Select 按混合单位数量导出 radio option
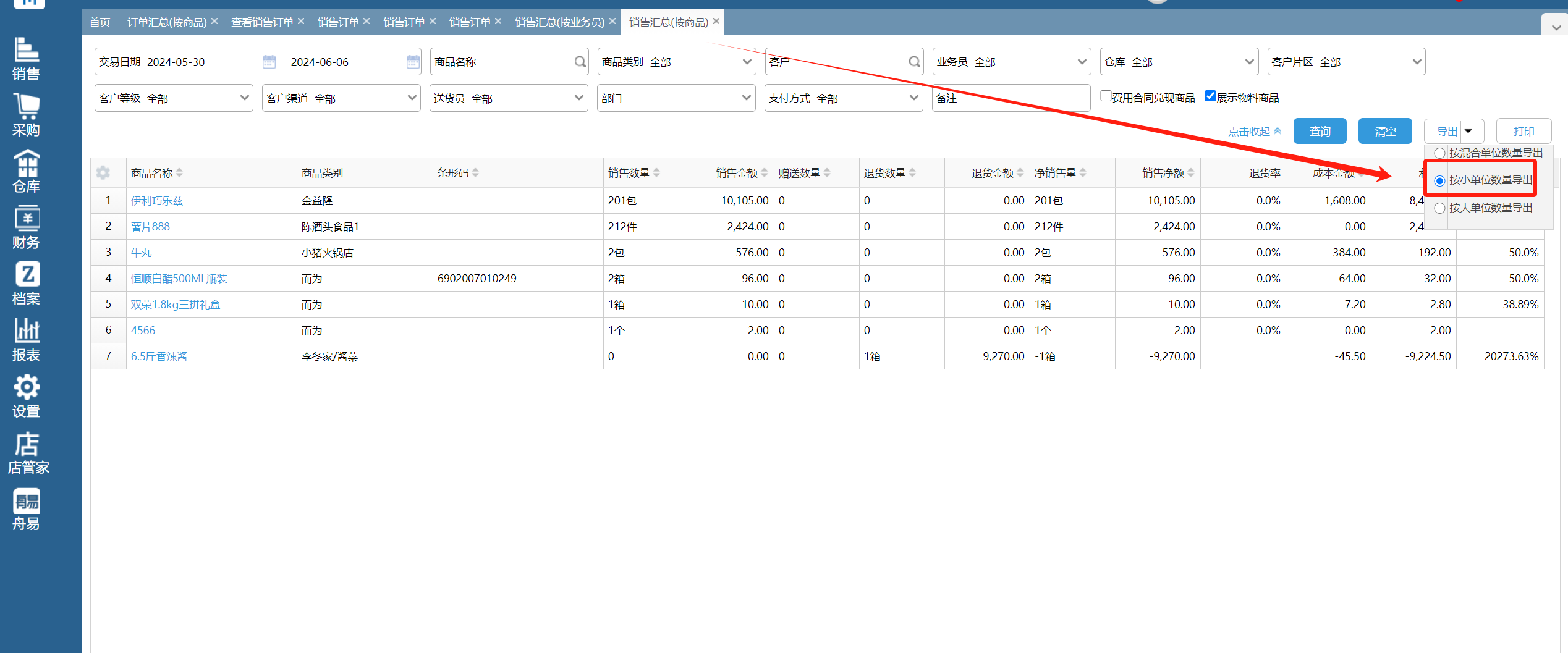This screenshot has height=653, width=1568. (1439, 153)
